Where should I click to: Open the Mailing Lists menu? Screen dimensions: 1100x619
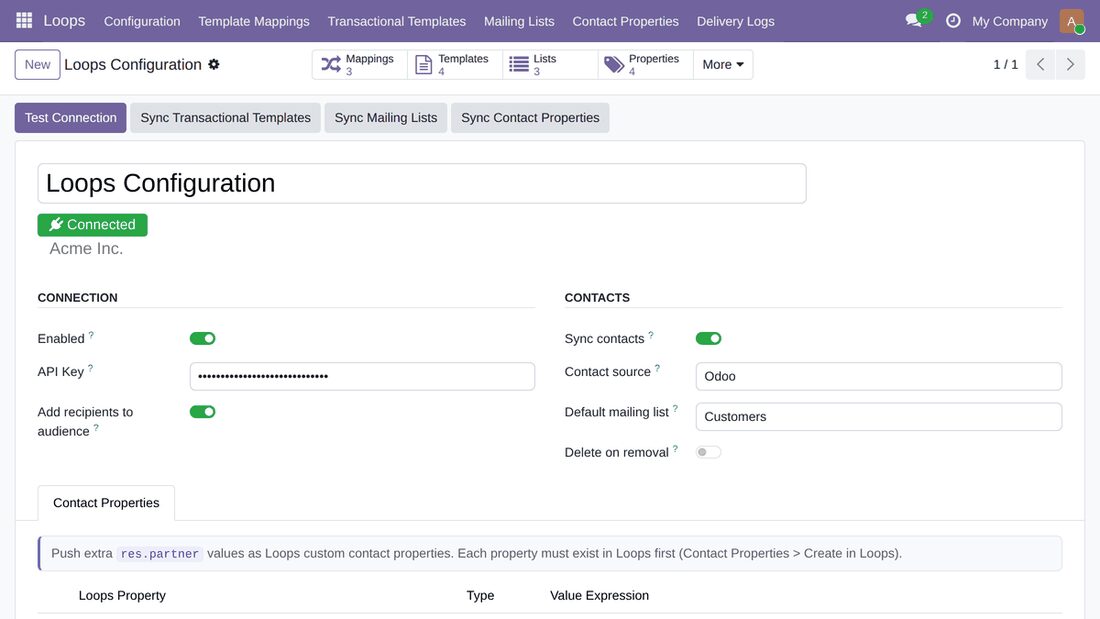519,21
